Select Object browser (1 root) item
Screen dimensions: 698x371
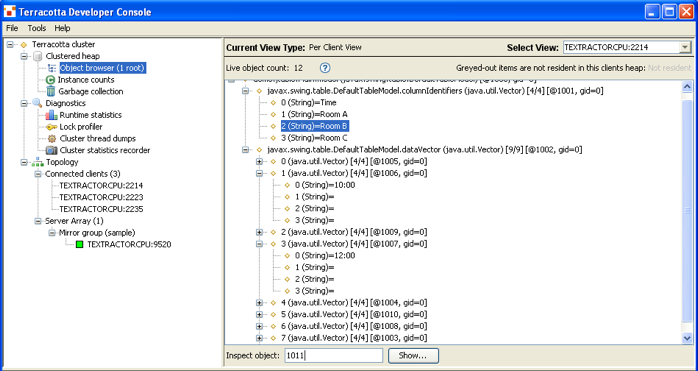tap(102, 68)
